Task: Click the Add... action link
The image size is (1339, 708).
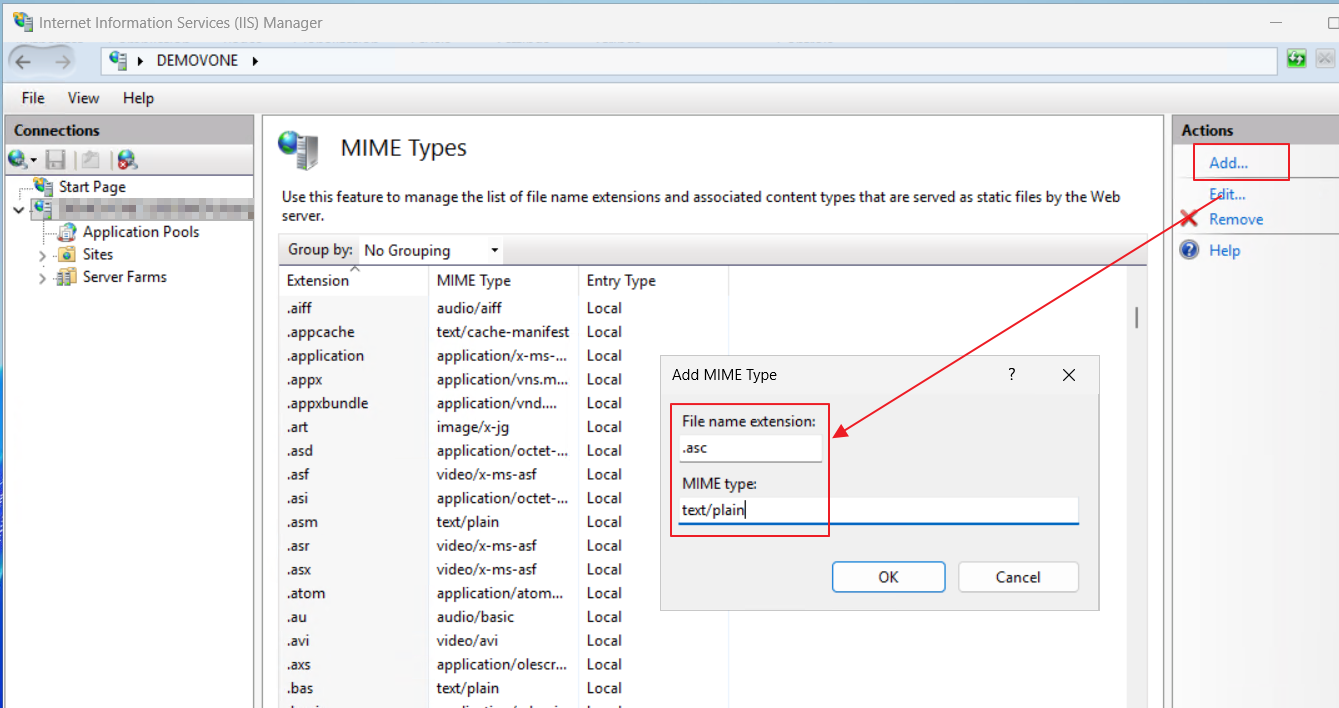Action: pos(1228,163)
